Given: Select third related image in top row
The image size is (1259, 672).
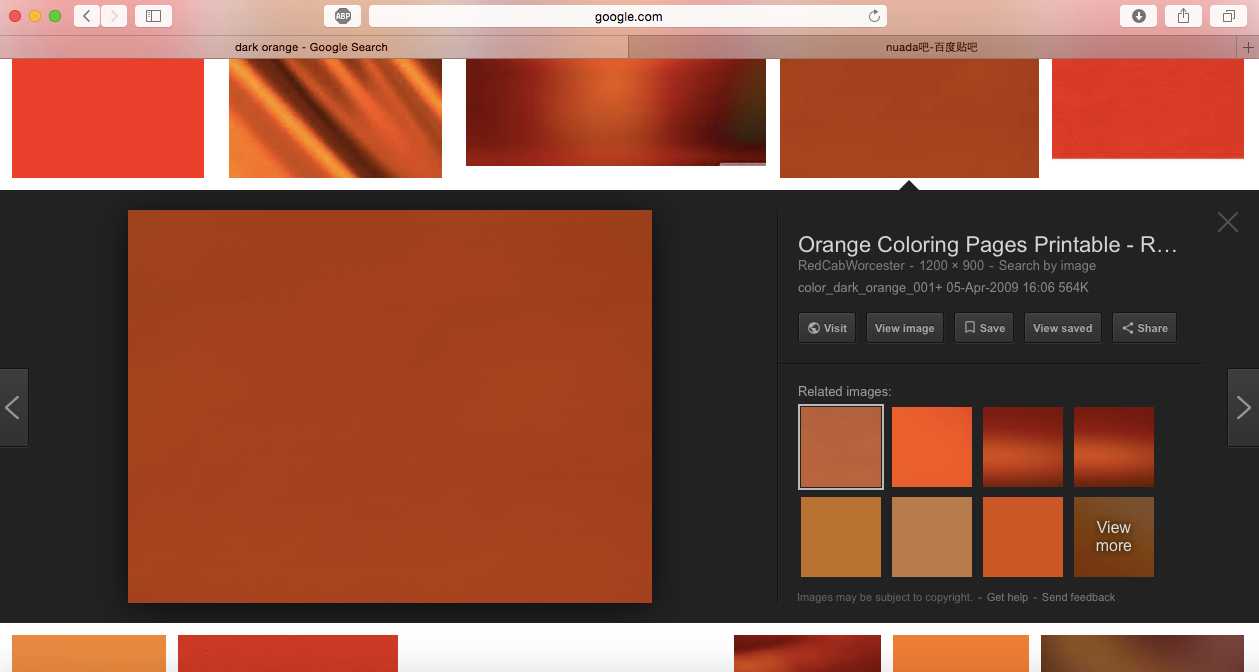Looking at the screenshot, I should pyautogui.click(x=1023, y=447).
